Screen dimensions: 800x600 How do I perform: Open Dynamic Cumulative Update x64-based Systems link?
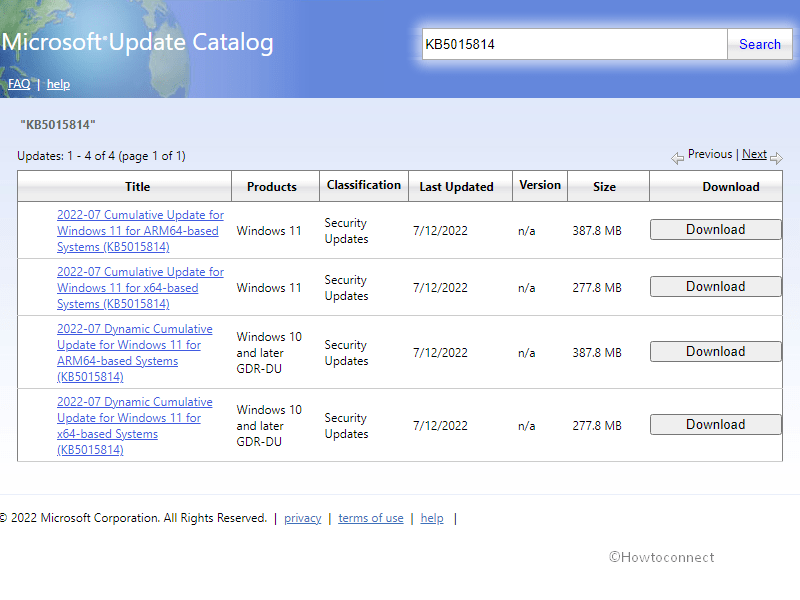click(x=135, y=426)
